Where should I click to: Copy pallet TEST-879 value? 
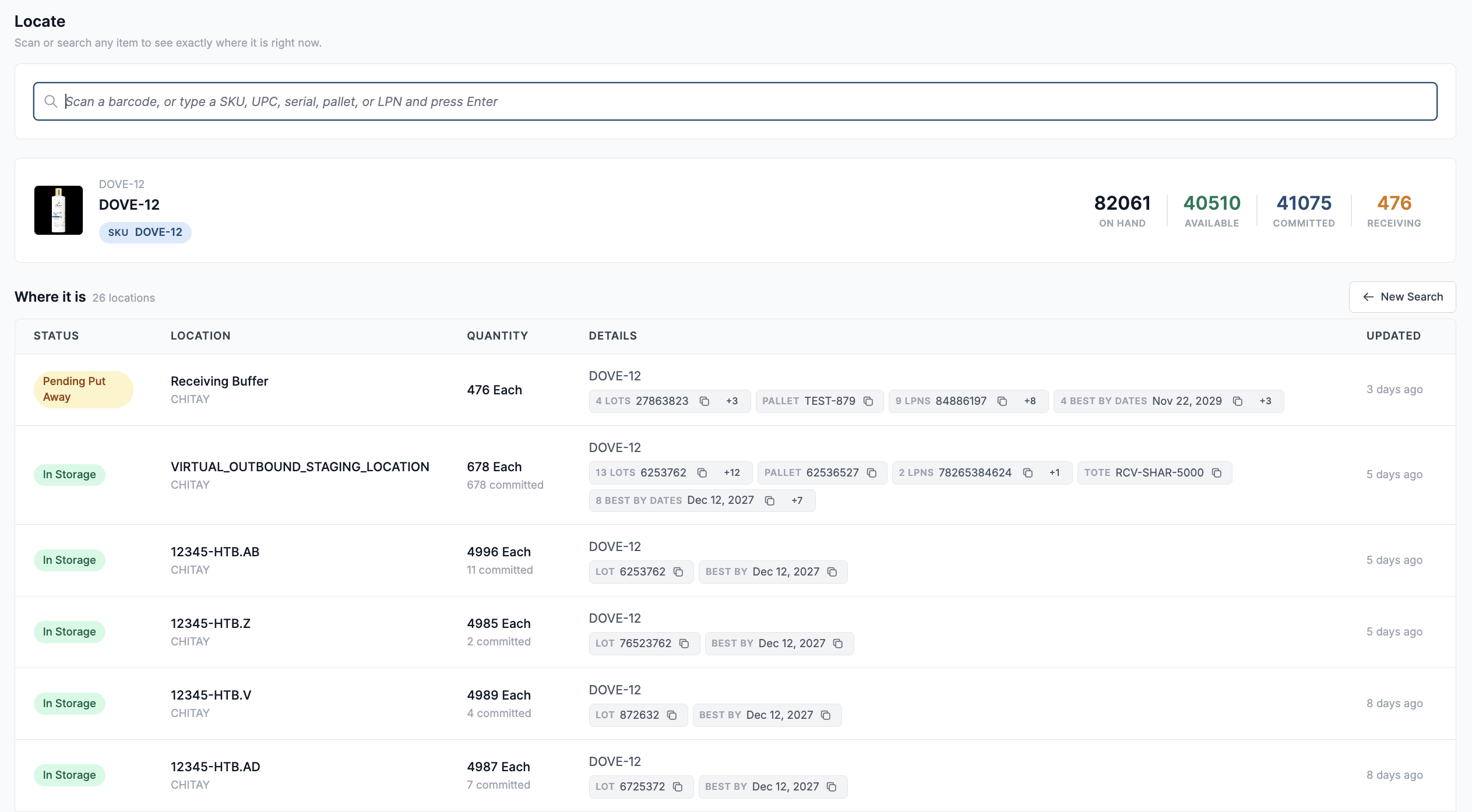point(868,401)
